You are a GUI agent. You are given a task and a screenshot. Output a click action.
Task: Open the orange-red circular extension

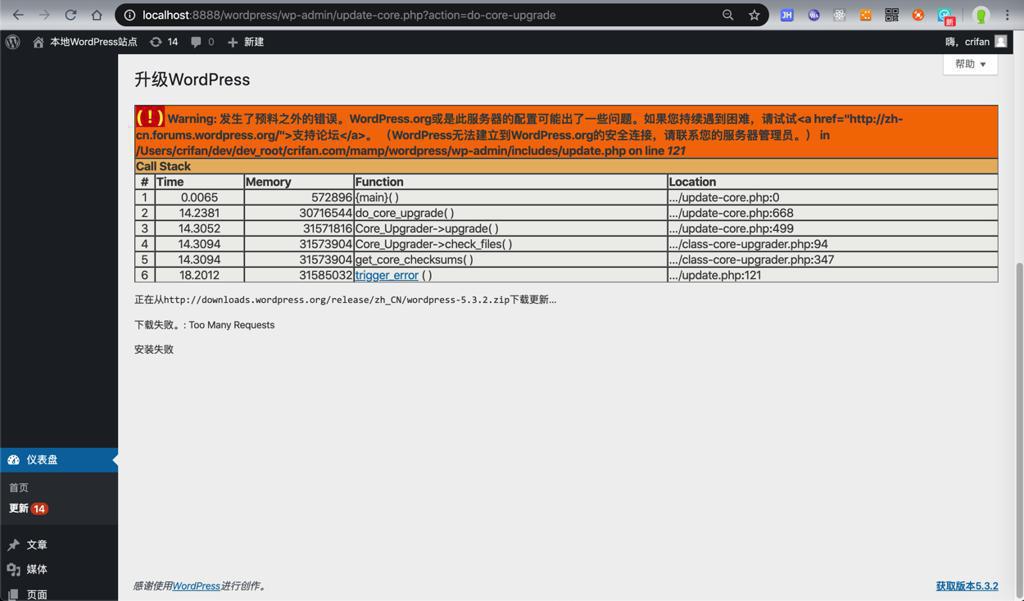918,15
